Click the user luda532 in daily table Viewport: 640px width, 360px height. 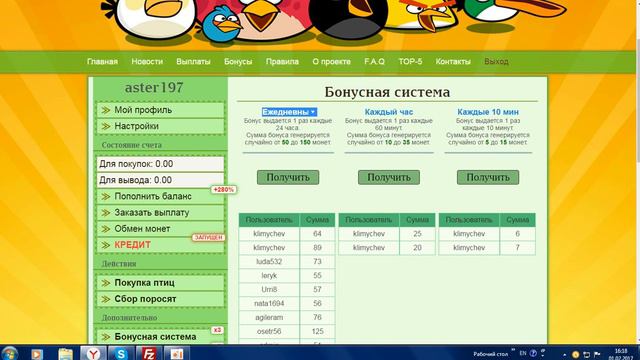tap(269, 262)
